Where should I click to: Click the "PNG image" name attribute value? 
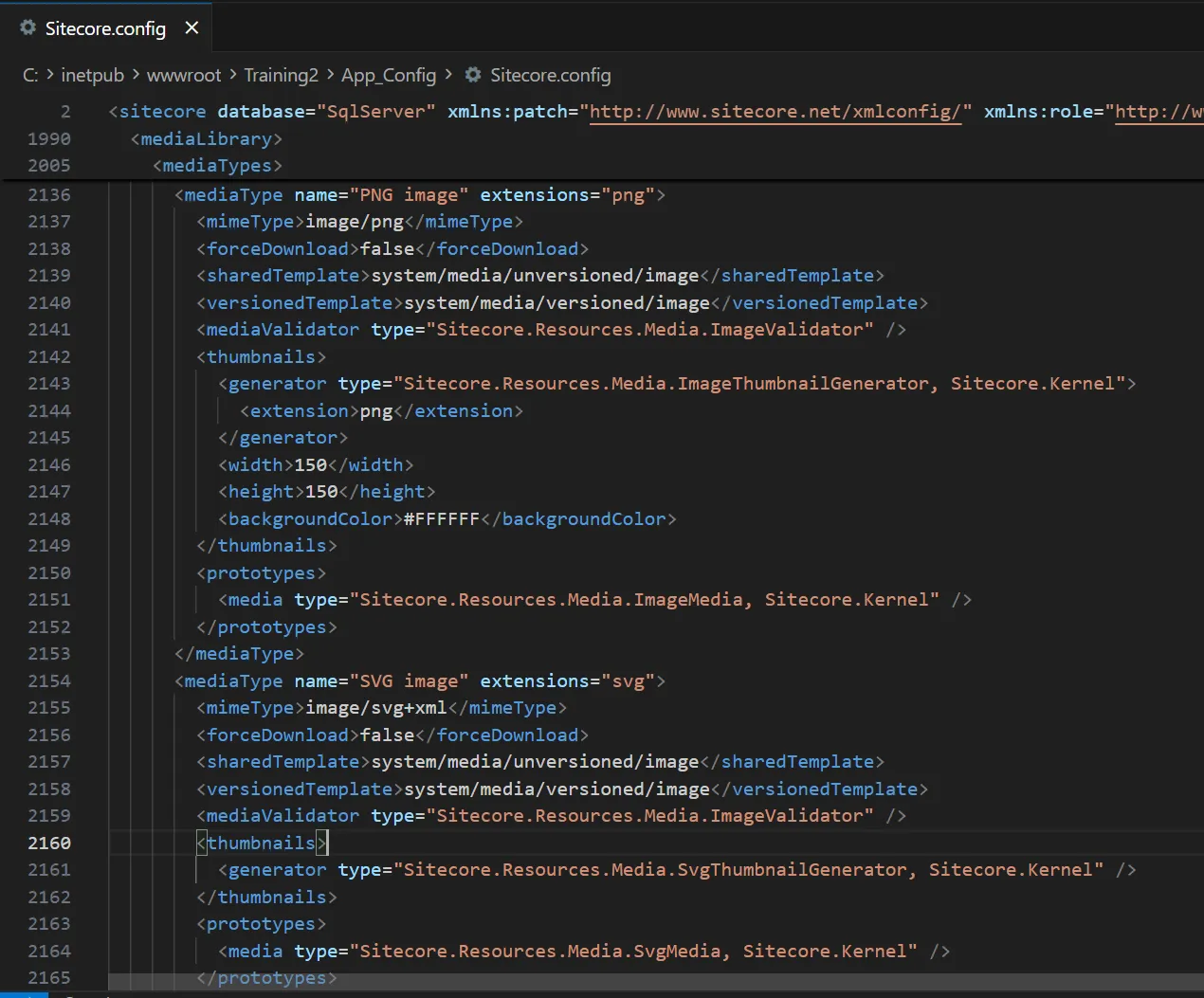(x=409, y=194)
